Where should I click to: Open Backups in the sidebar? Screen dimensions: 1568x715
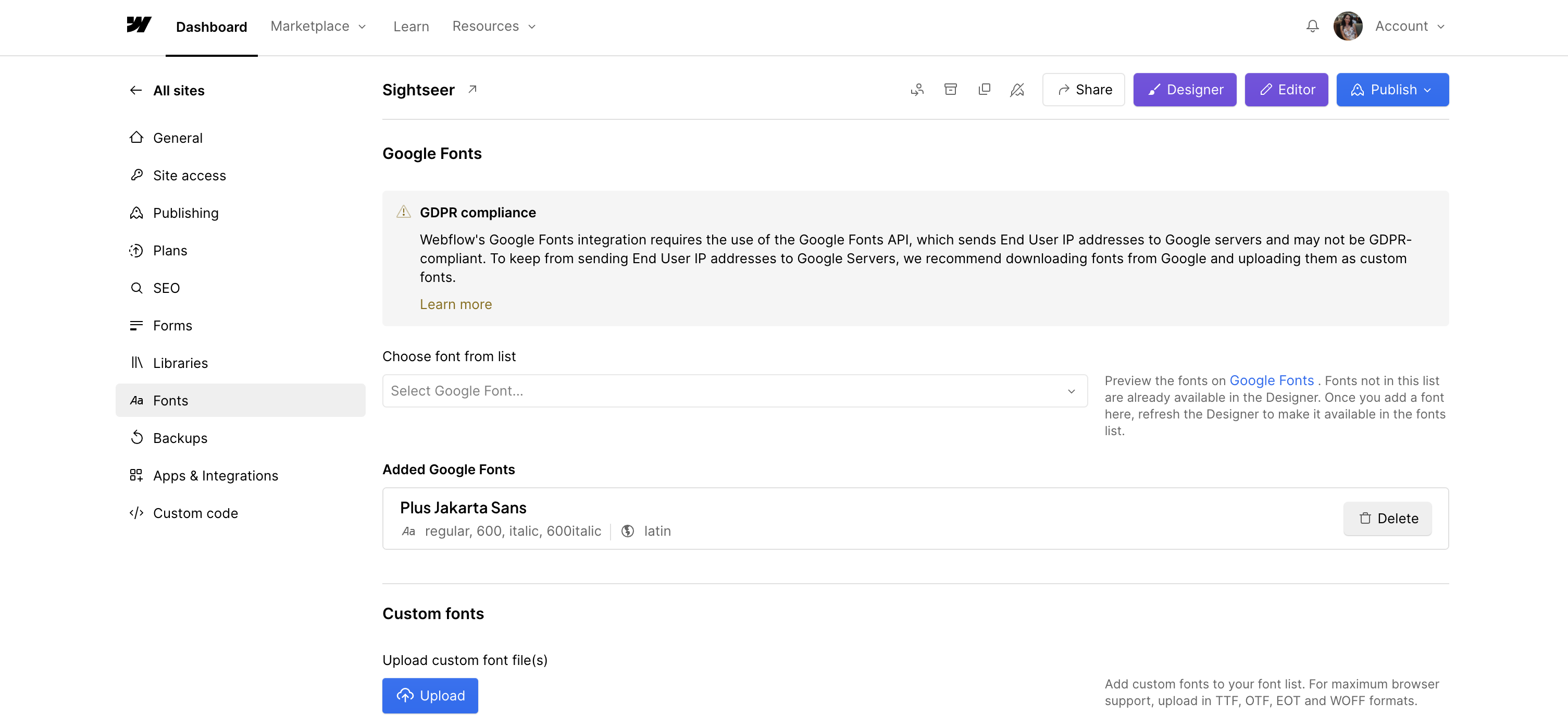[241, 438]
